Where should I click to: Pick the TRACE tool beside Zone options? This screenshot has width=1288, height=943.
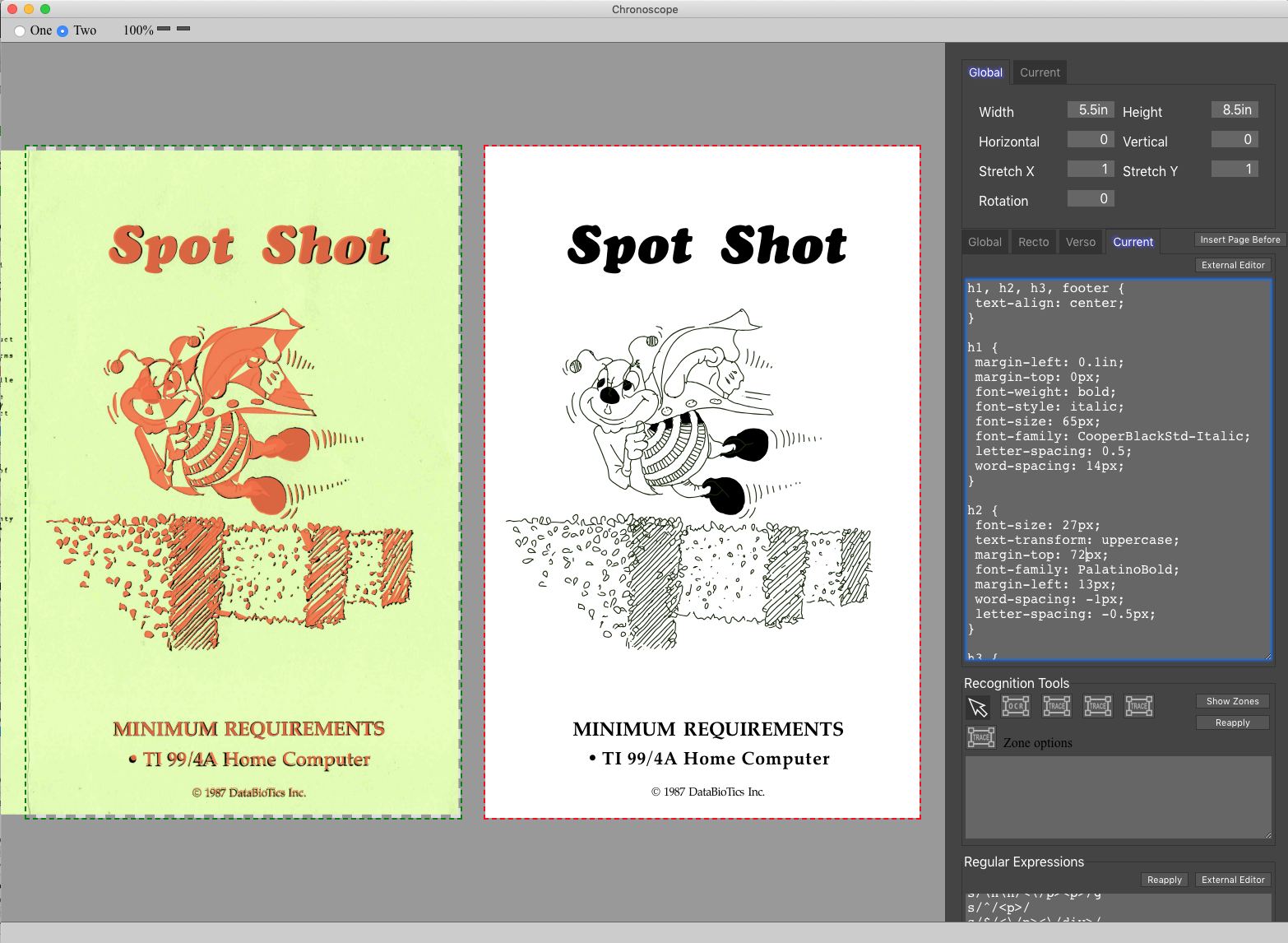tap(981, 738)
